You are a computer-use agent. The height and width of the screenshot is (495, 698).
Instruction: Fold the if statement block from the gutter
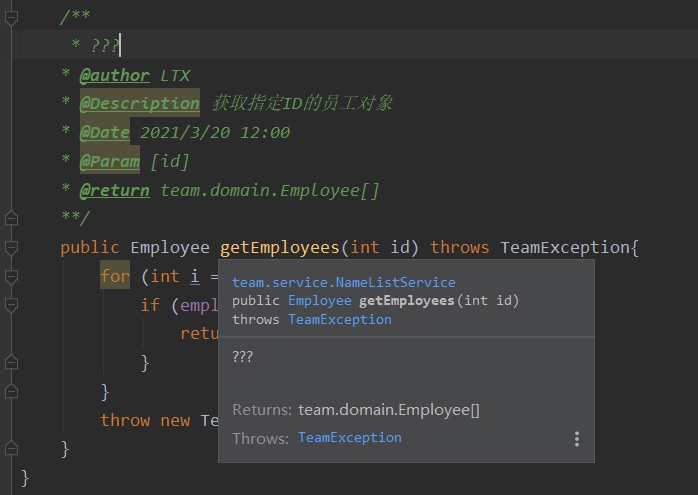11,305
